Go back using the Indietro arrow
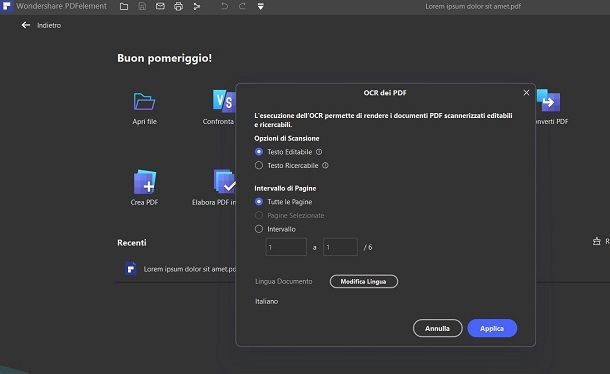610x374 pixels. 26,25
